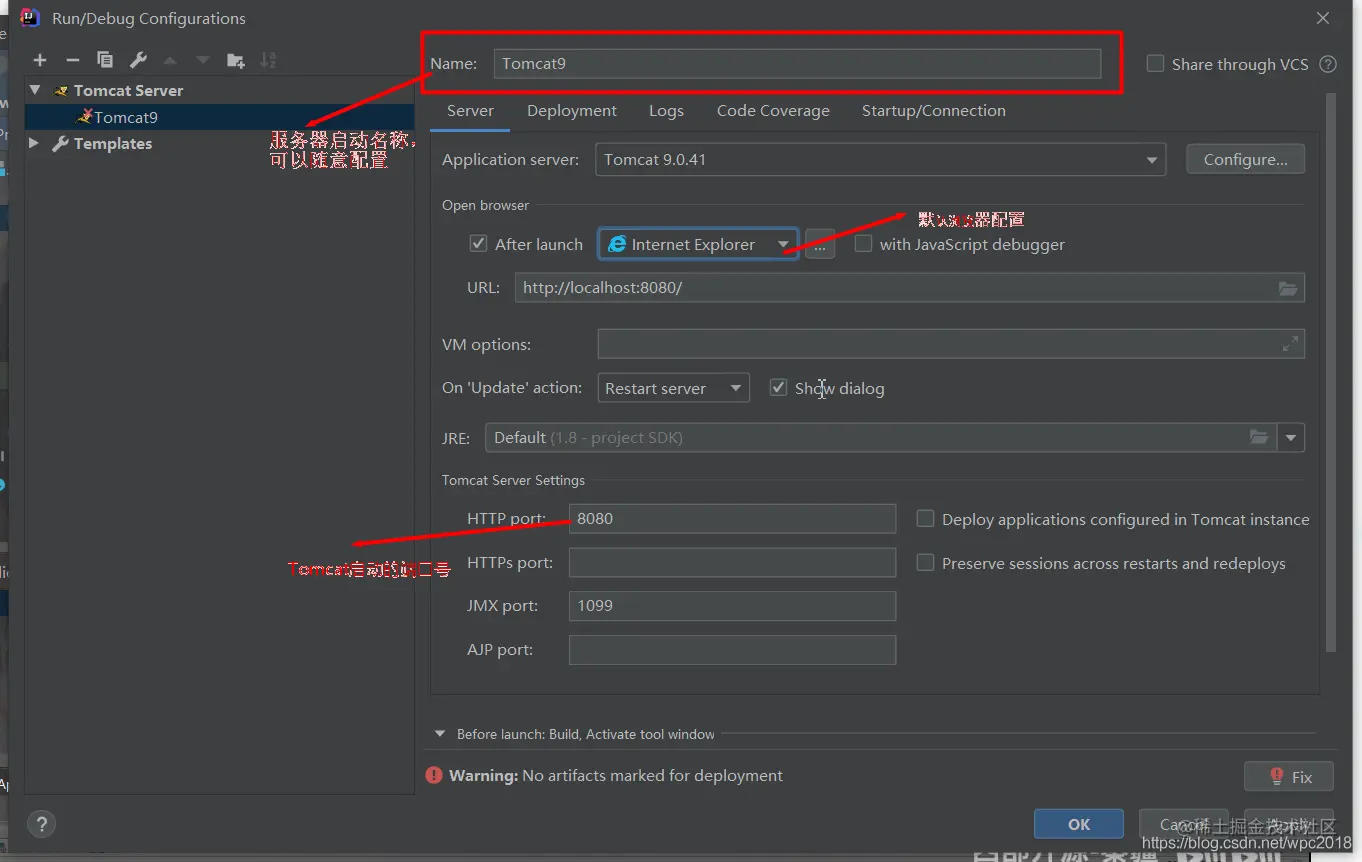The height and width of the screenshot is (862, 1362).
Task: Click the HTTPs port field
Action: click(x=732, y=563)
